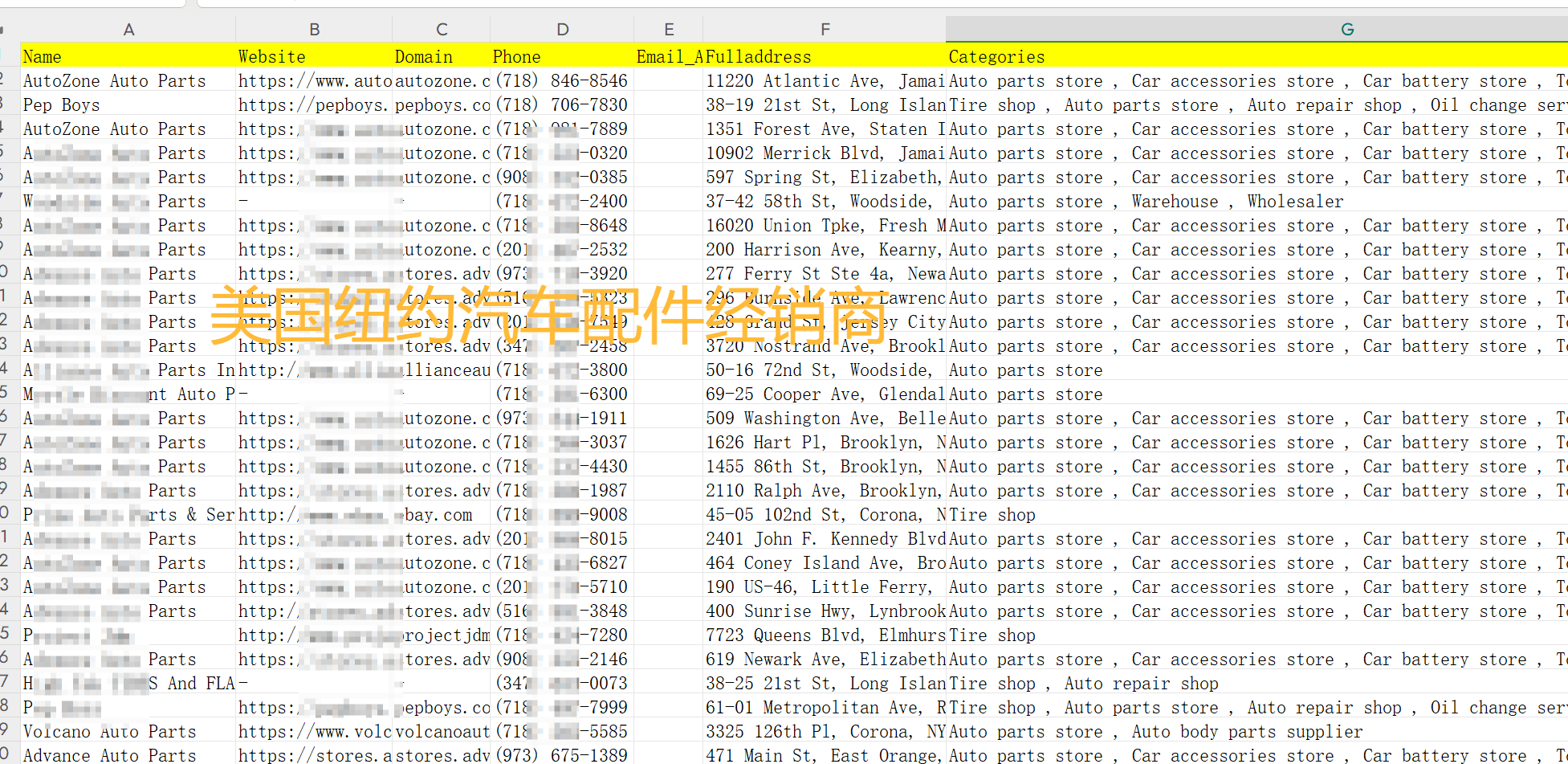Select address '61-01 Metropolitan Ave, R'
The image size is (1568, 764).
click(x=825, y=708)
